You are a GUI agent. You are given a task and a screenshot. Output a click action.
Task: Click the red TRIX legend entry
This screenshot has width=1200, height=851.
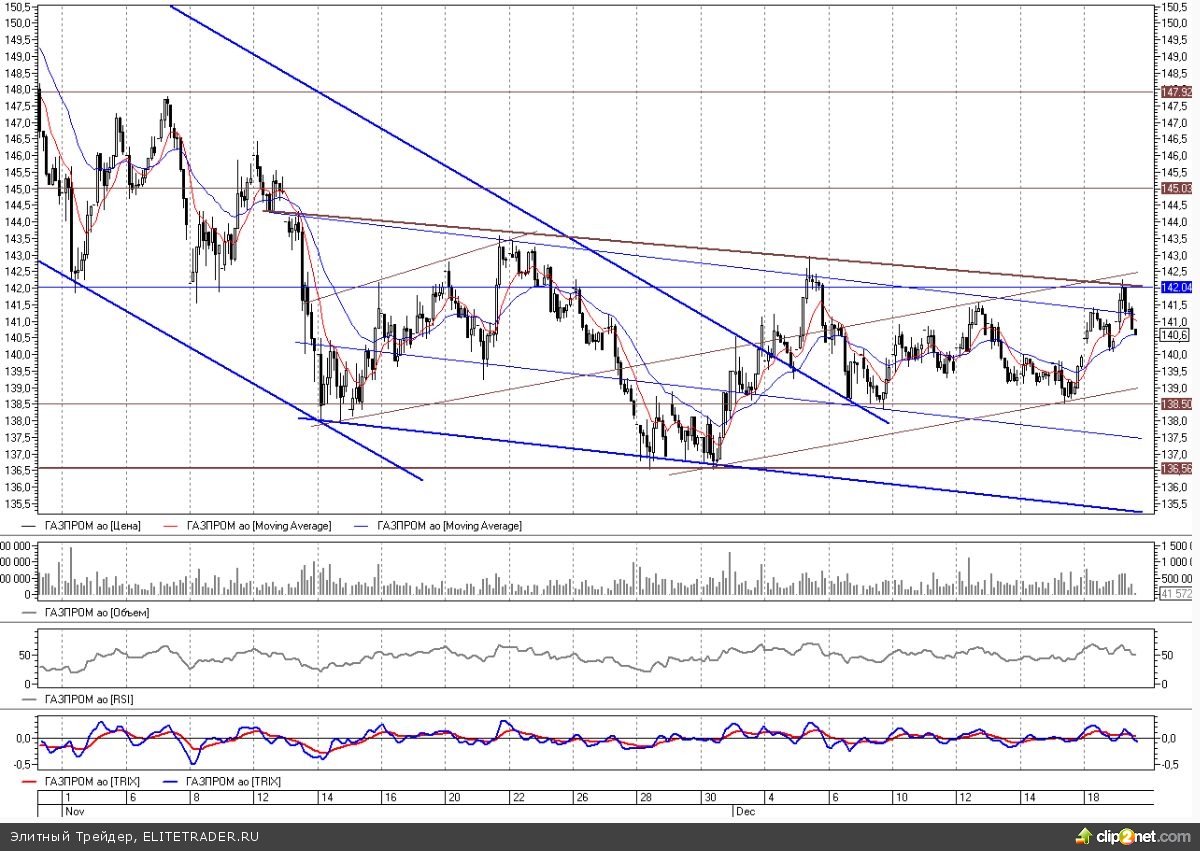click(x=90, y=783)
